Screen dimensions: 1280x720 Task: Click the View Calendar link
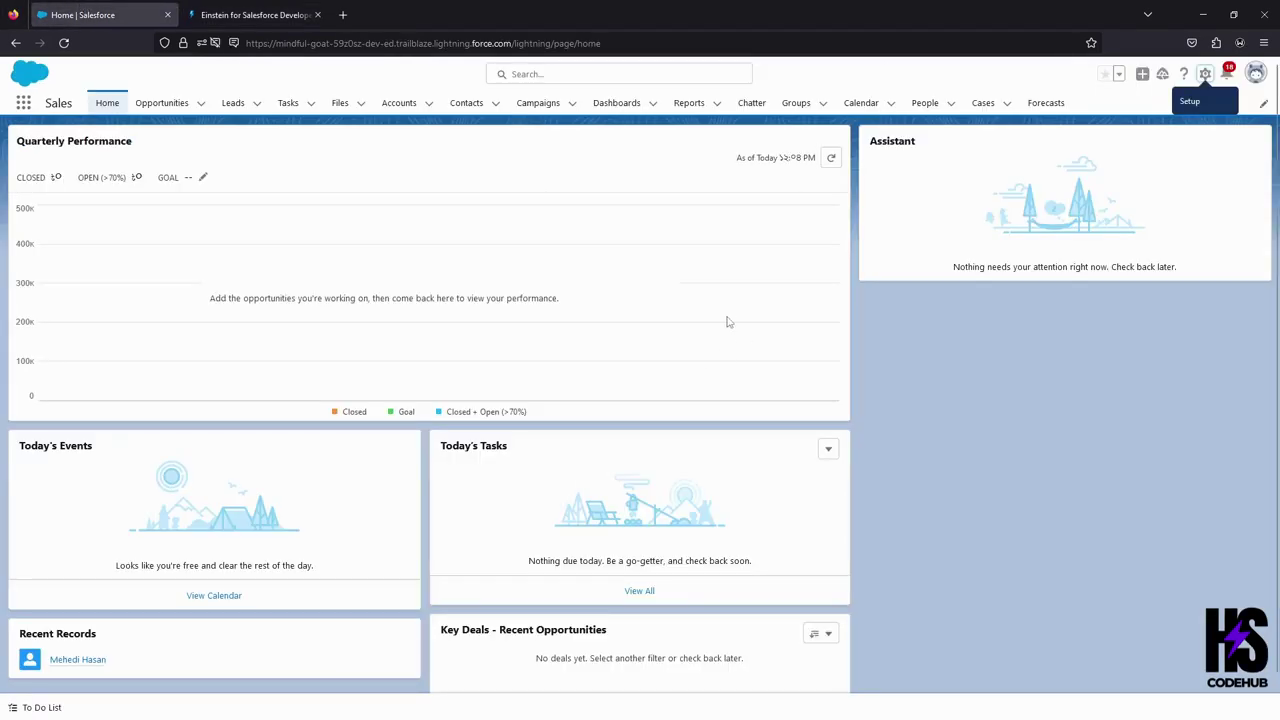tap(214, 596)
